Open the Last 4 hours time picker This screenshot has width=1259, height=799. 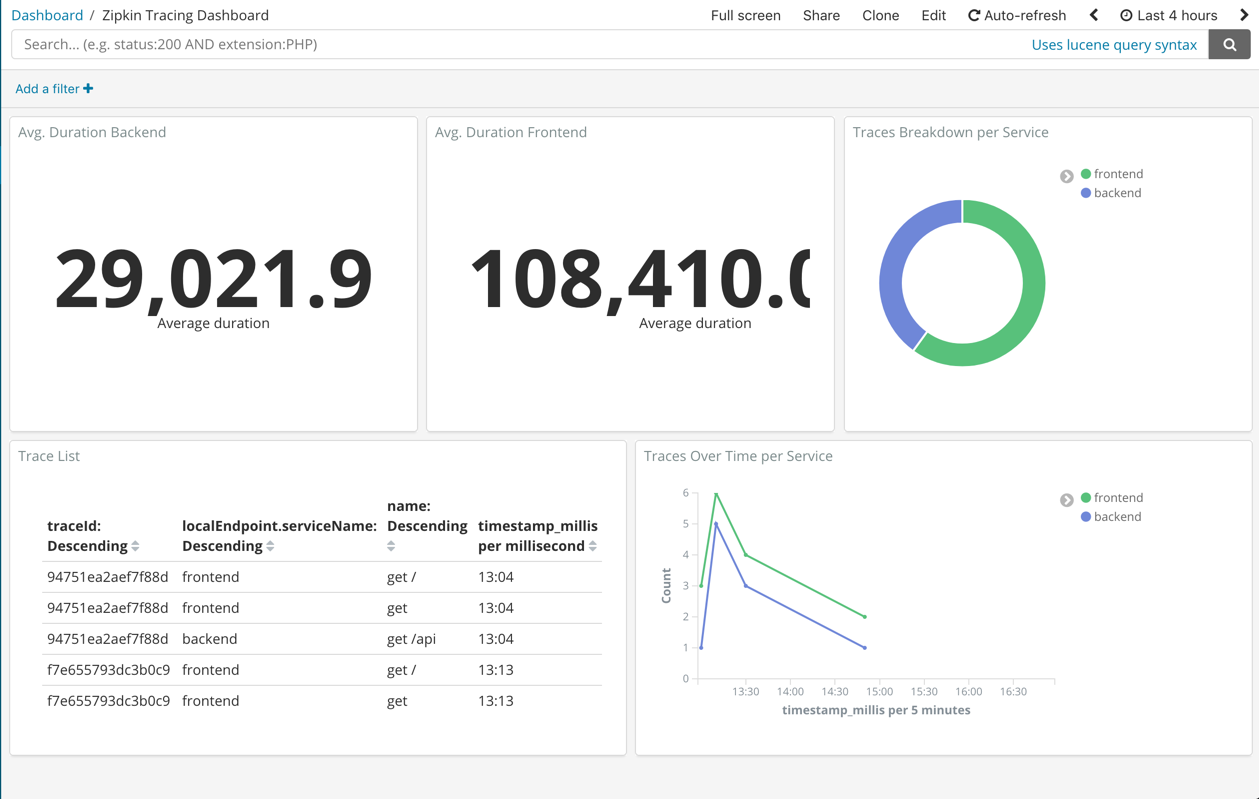[1169, 15]
